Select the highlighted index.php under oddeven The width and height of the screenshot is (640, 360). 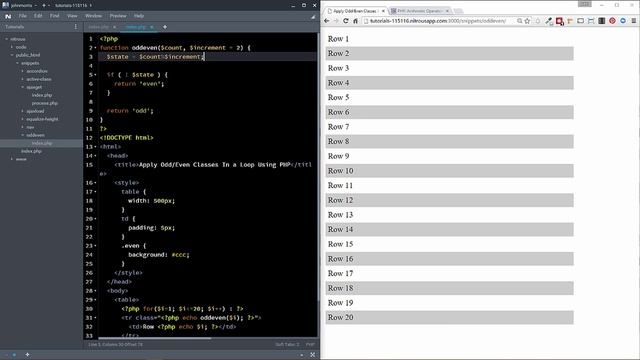(x=42, y=143)
